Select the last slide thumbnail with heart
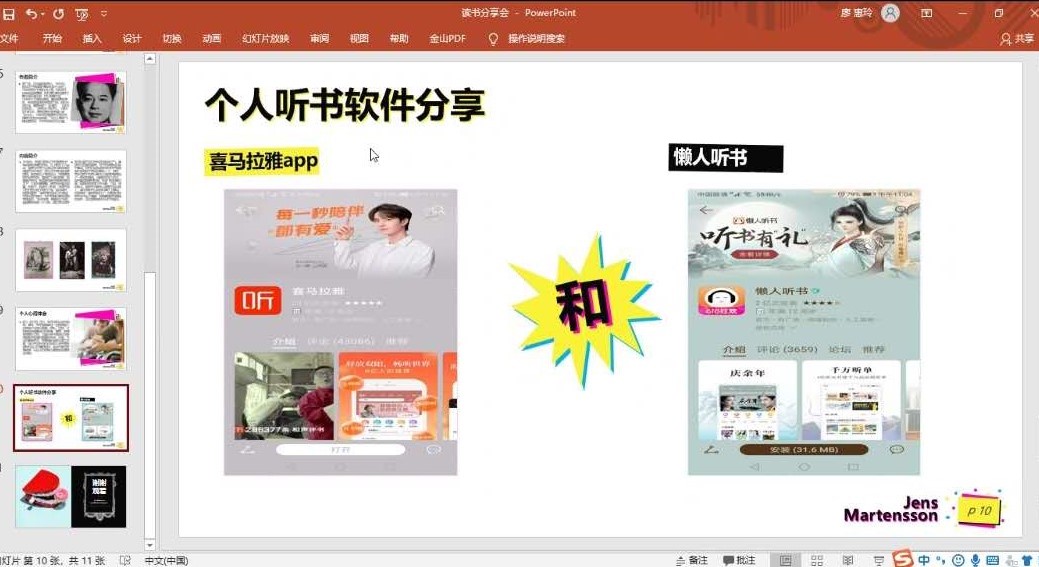 71,496
